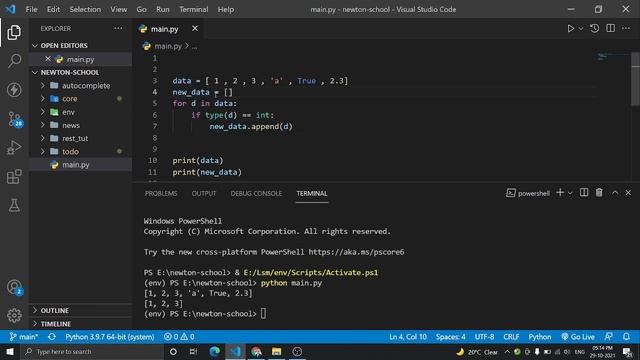Split the terminal panel
640x360 pixels.
click(x=584, y=193)
